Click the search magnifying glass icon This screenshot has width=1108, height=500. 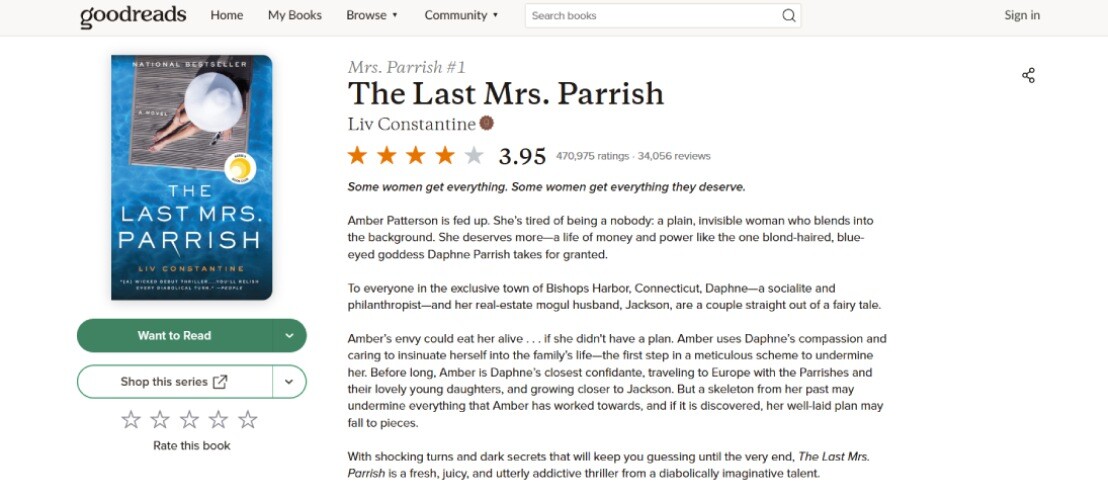tap(789, 16)
